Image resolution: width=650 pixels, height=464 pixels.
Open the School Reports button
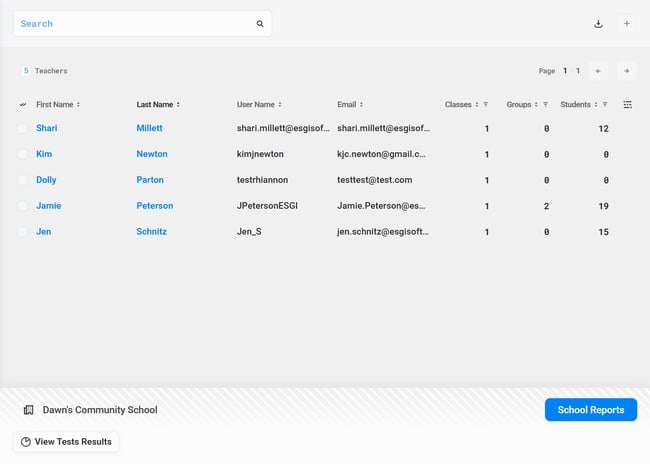[x=590, y=410]
